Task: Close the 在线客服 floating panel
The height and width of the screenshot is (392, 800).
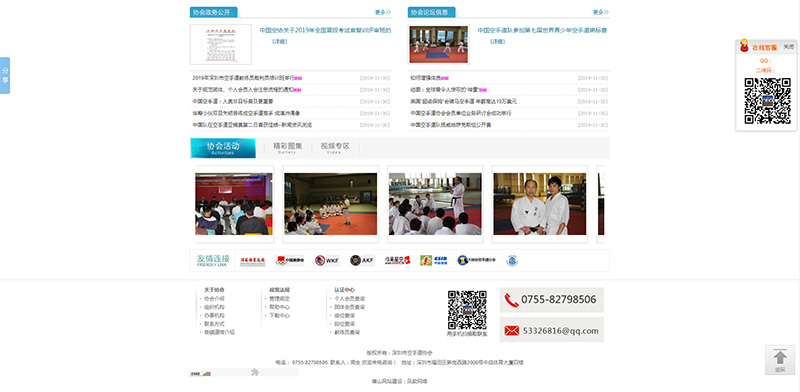Action: pyautogui.click(x=789, y=47)
